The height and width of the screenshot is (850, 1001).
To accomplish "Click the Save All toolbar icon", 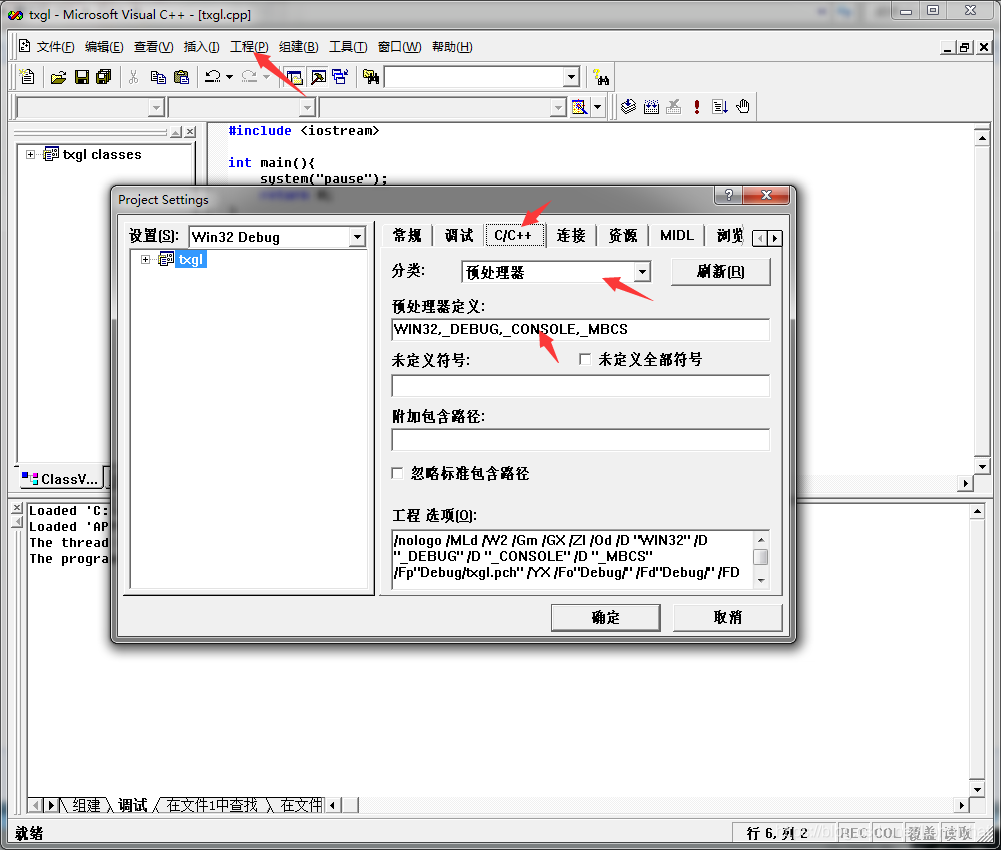I will 103,77.
